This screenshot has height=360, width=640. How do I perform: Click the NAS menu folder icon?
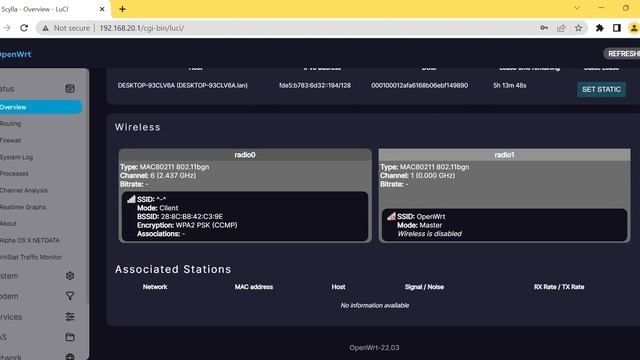click(x=70, y=337)
